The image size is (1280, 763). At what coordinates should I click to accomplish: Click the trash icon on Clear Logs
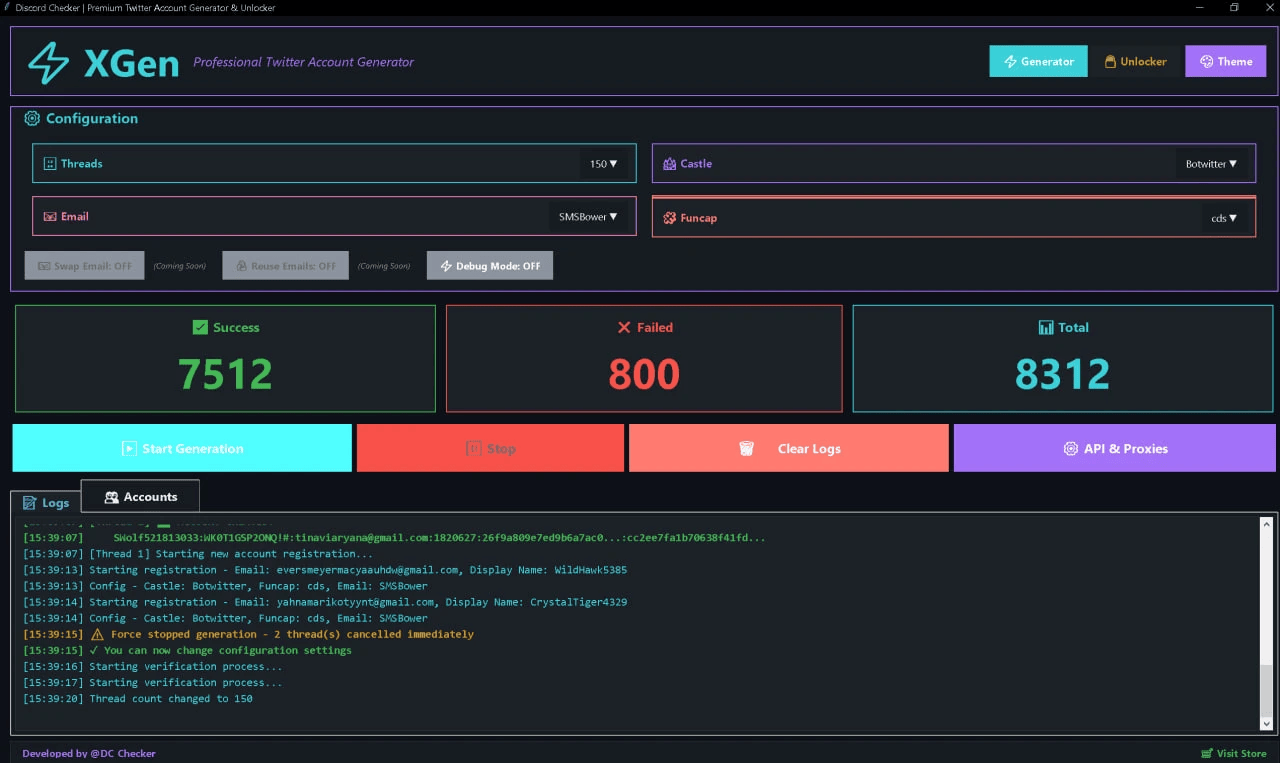point(746,448)
